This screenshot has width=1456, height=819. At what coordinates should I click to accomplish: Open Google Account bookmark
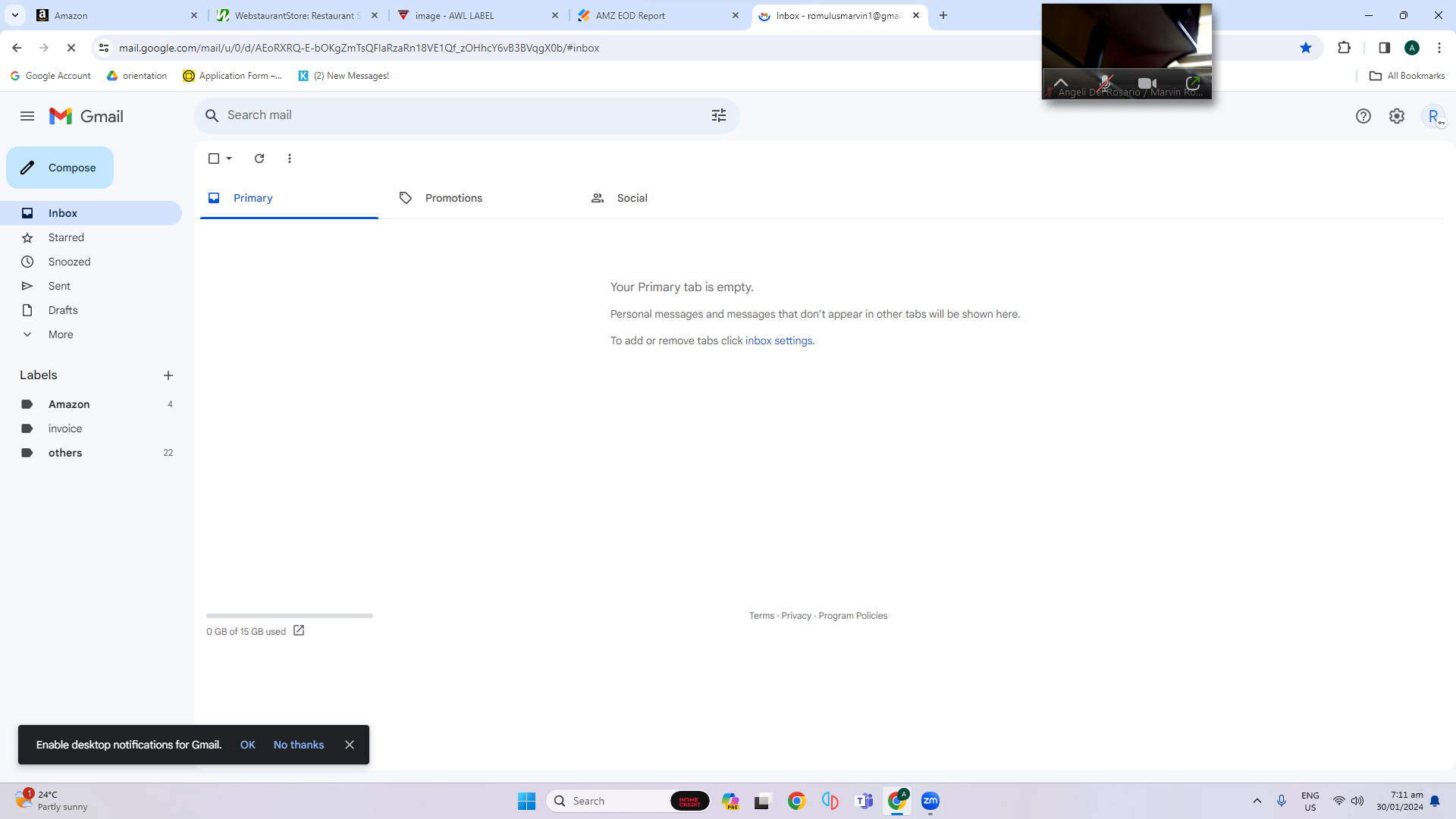coord(50,76)
